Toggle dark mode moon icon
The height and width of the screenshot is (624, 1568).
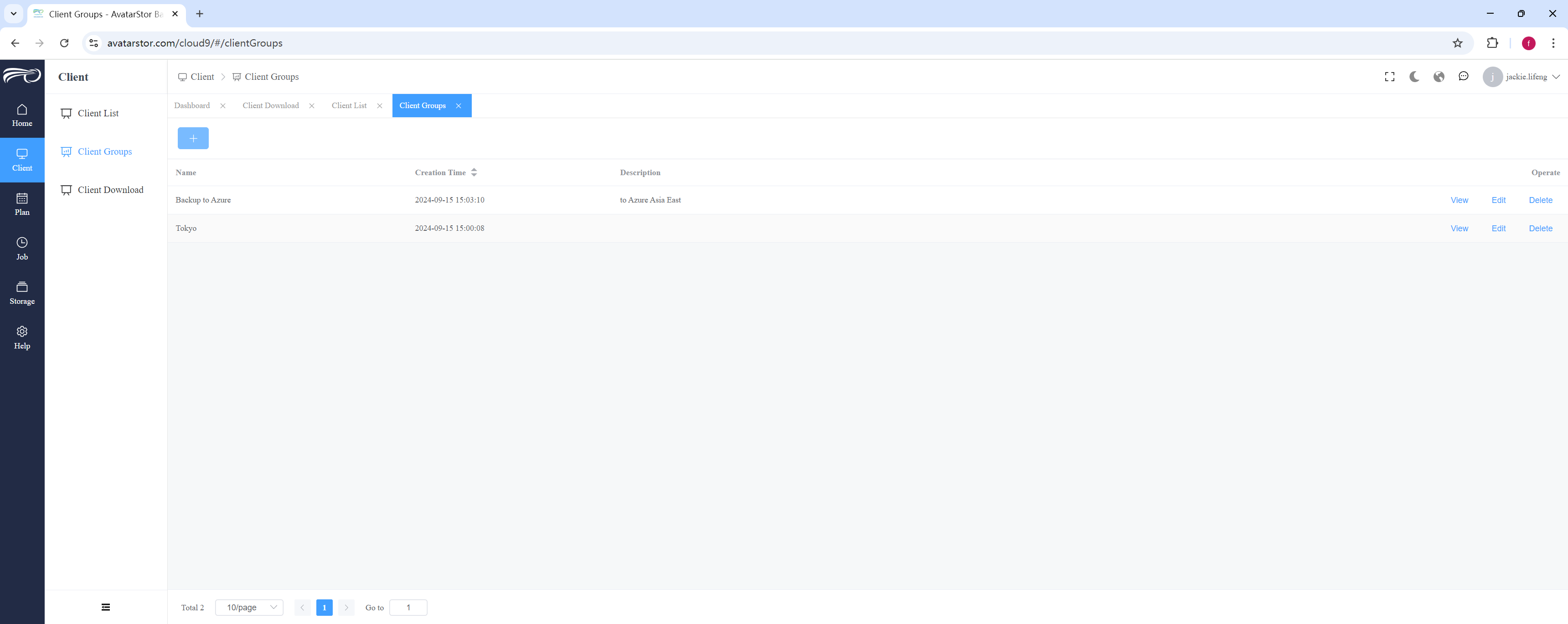[x=1414, y=77]
